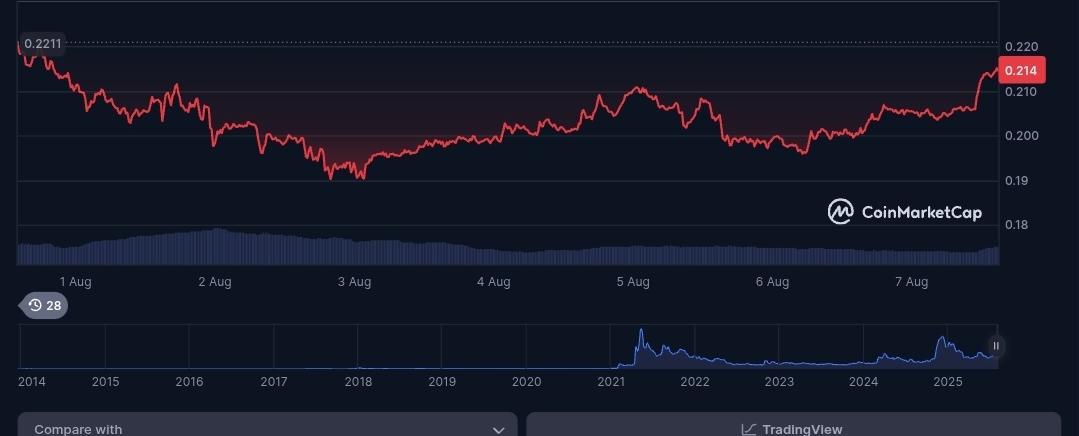Grab the right range slider handle on timeline
Image resolution: width=1079 pixels, height=436 pixels.
point(996,346)
